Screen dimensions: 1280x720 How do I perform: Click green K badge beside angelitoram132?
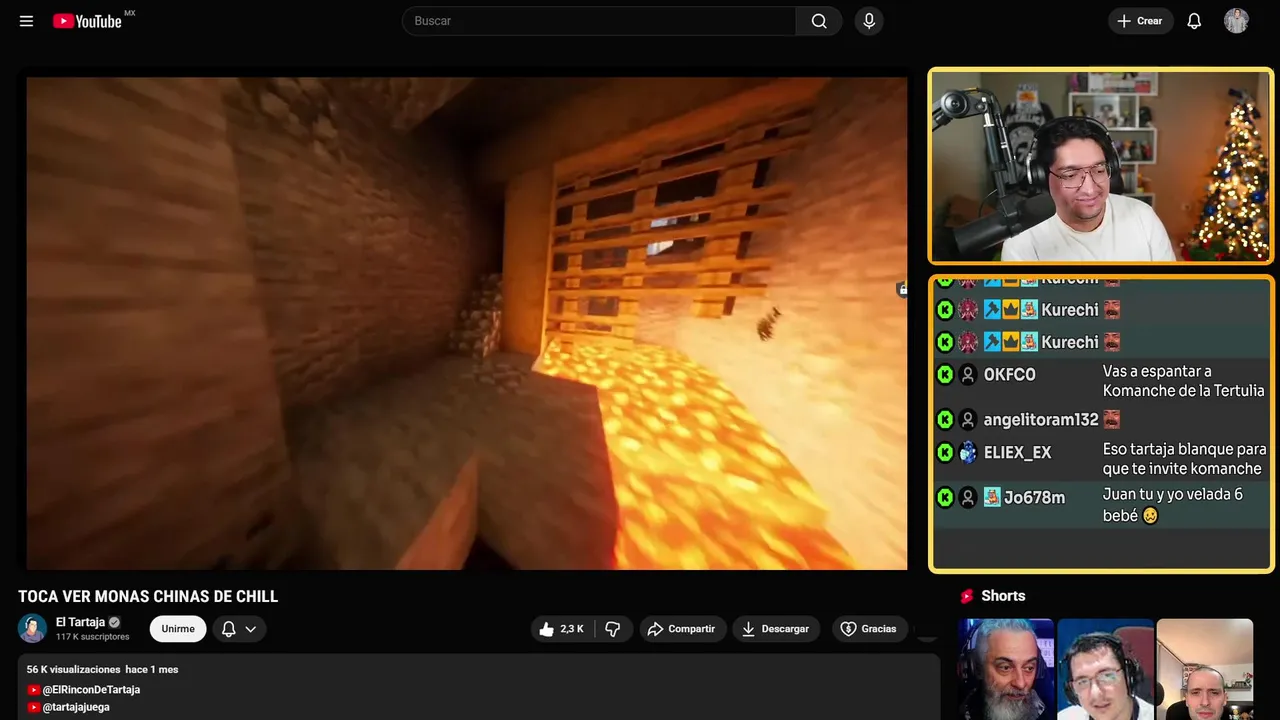pos(945,420)
